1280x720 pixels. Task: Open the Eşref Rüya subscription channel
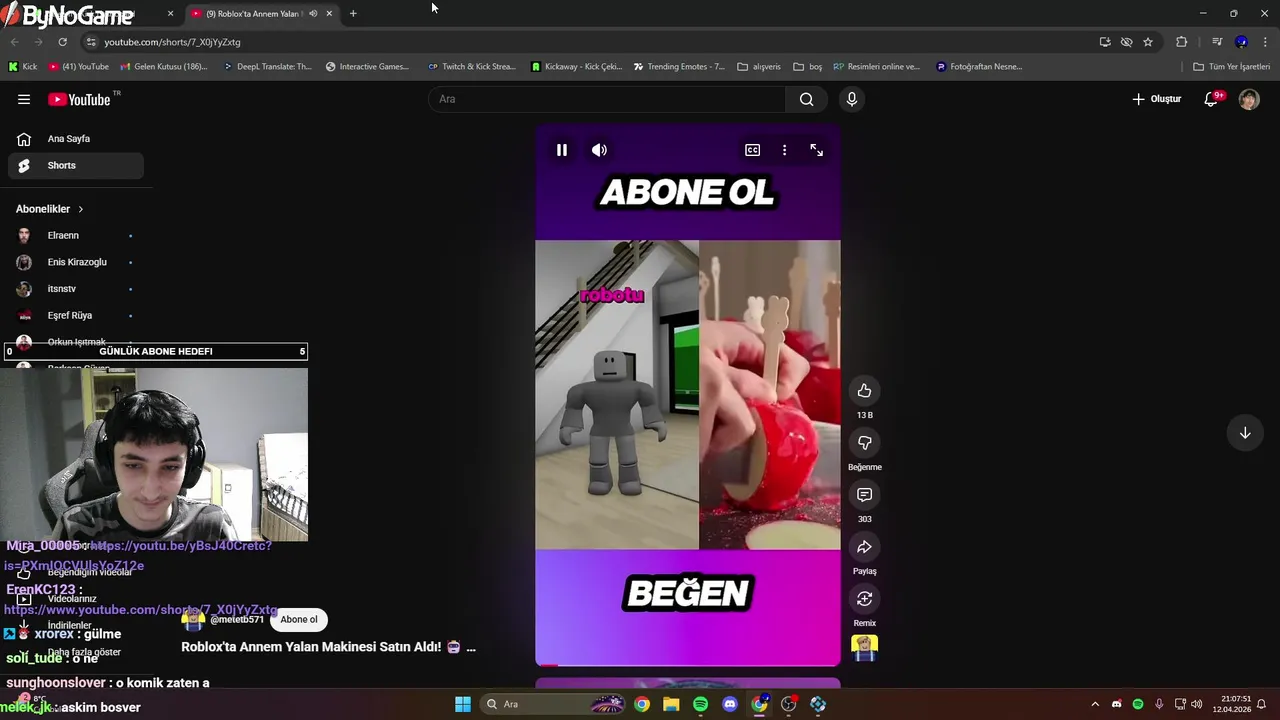click(x=76, y=315)
